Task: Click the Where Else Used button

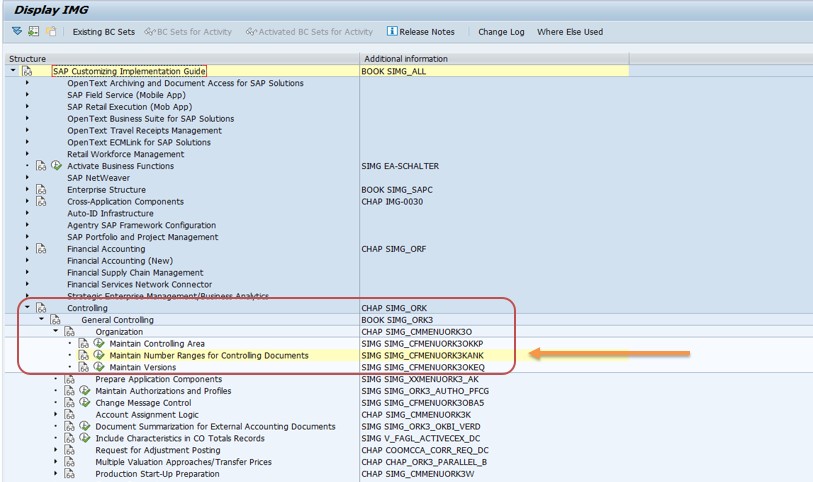Action: click(570, 32)
